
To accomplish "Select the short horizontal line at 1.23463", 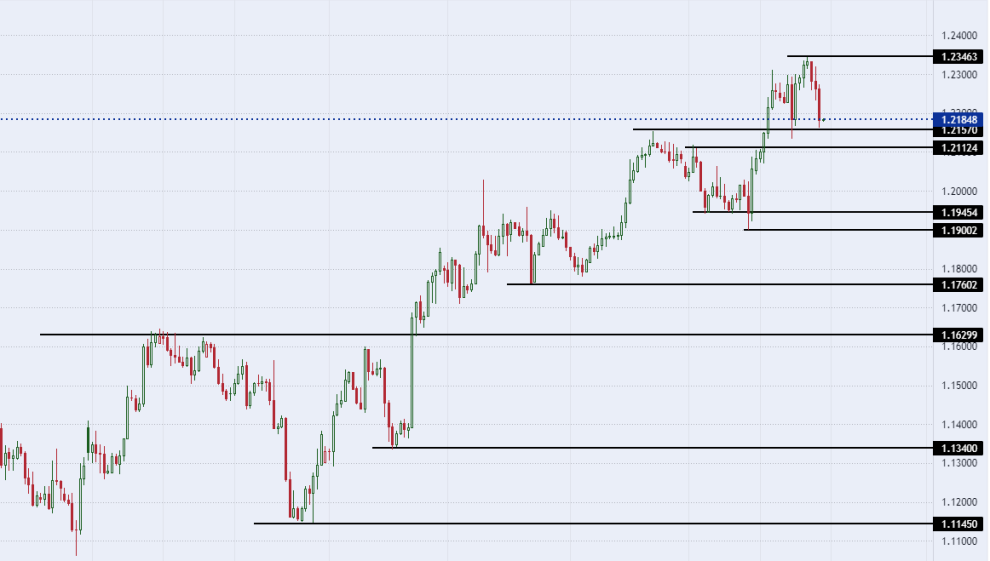I will [860, 56].
